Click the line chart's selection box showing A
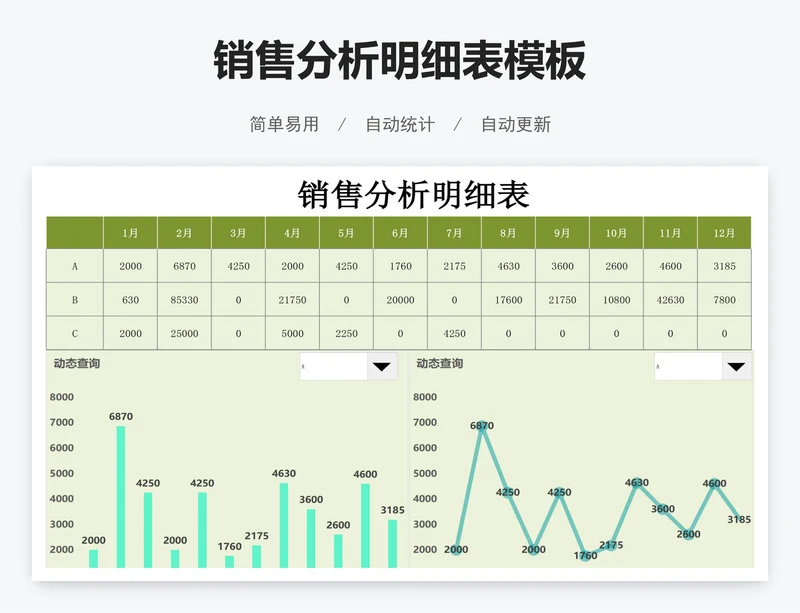Image resolution: width=800 pixels, height=613 pixels. coord(688,366)
